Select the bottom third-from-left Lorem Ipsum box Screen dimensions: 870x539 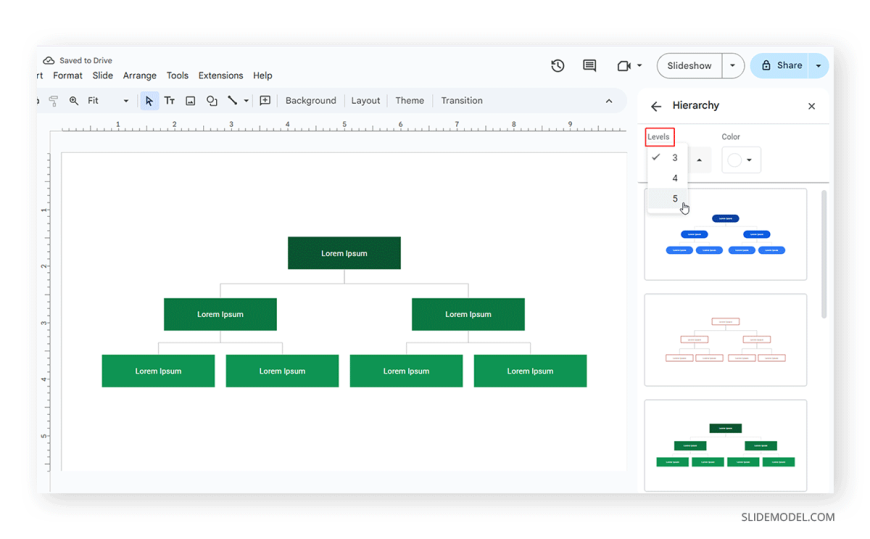[406, 371]
